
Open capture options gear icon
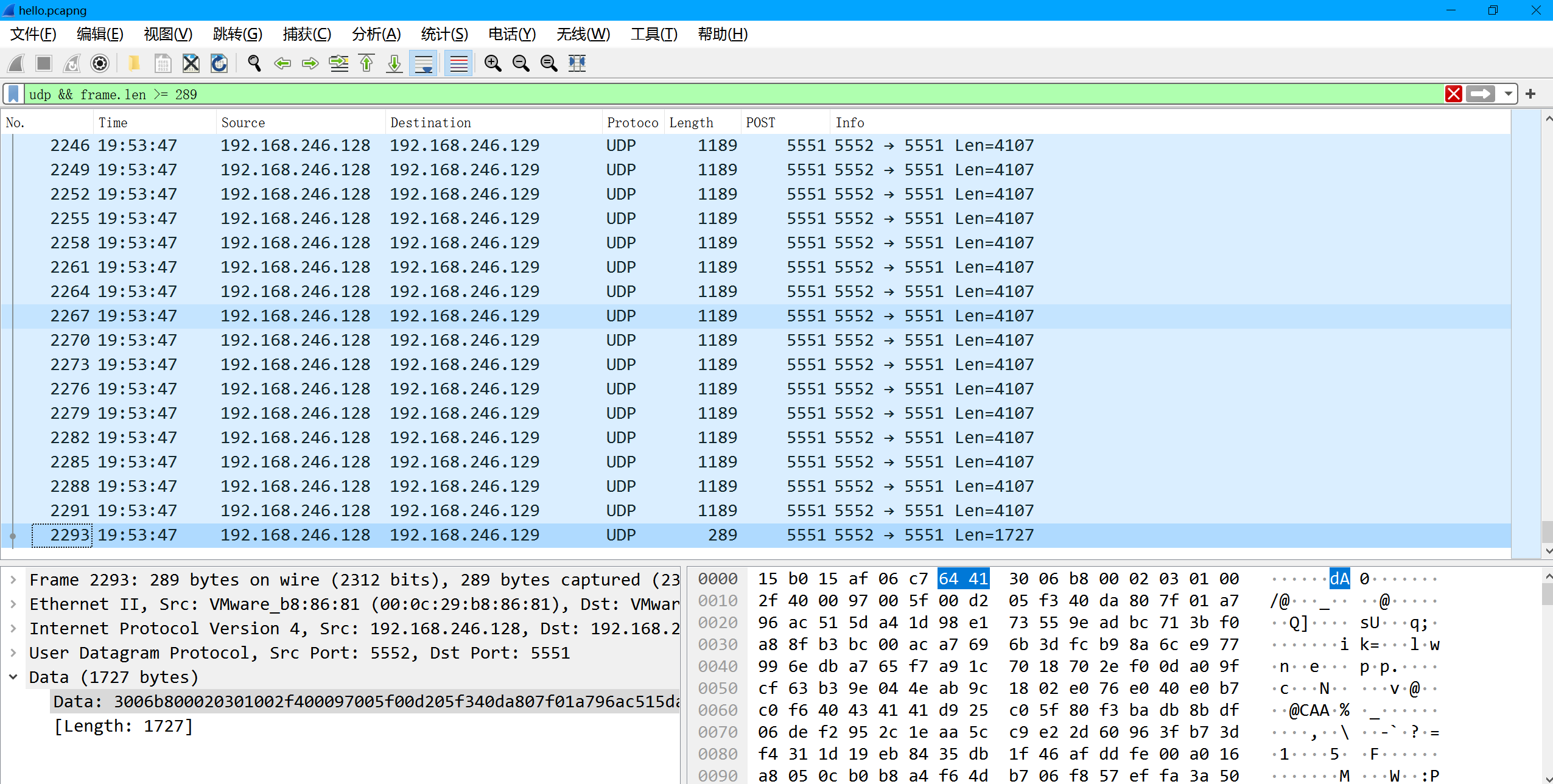coord(99,63)
